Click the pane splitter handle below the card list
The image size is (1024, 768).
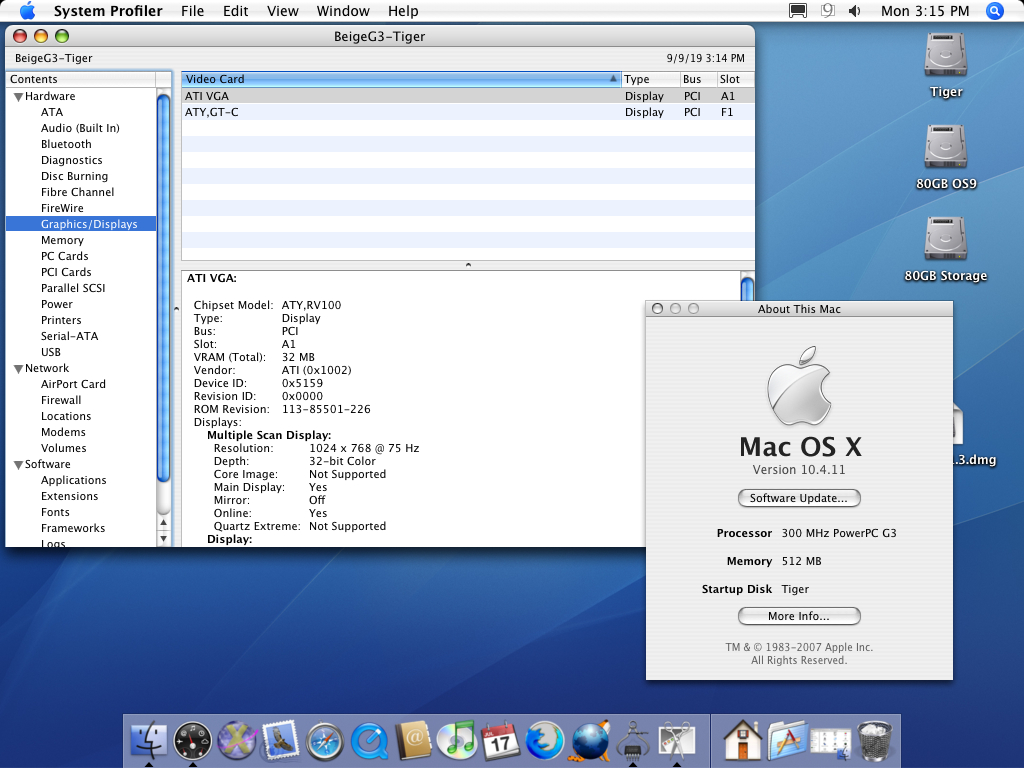pos(468,265)
